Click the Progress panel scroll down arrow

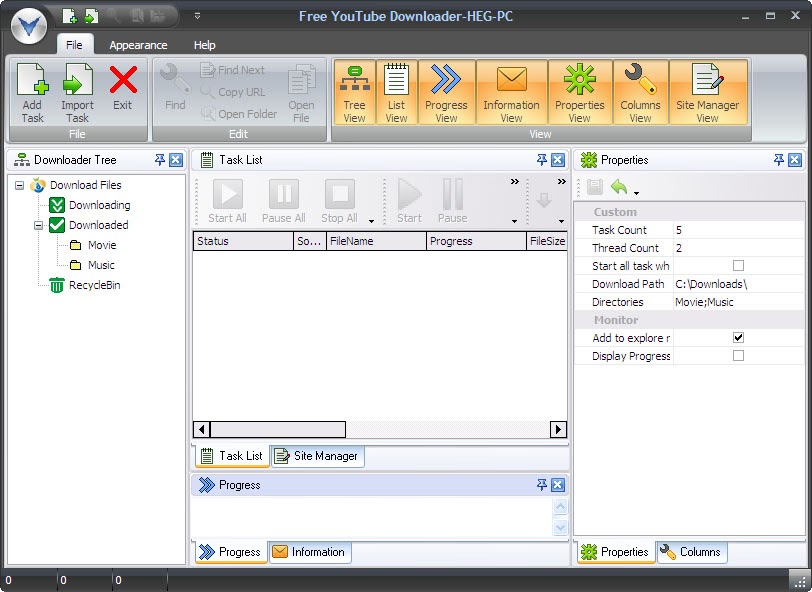coord(560,527)
